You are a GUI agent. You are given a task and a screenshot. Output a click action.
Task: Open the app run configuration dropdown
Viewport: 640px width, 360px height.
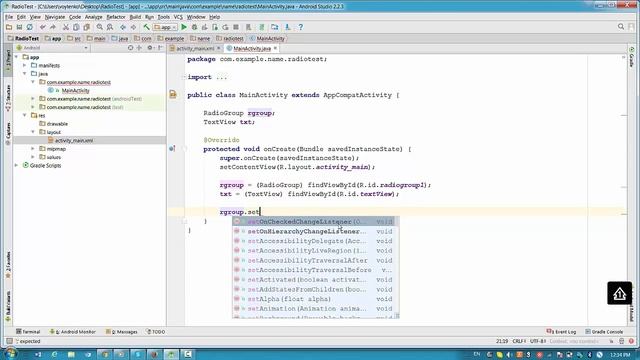pos(165,27)
